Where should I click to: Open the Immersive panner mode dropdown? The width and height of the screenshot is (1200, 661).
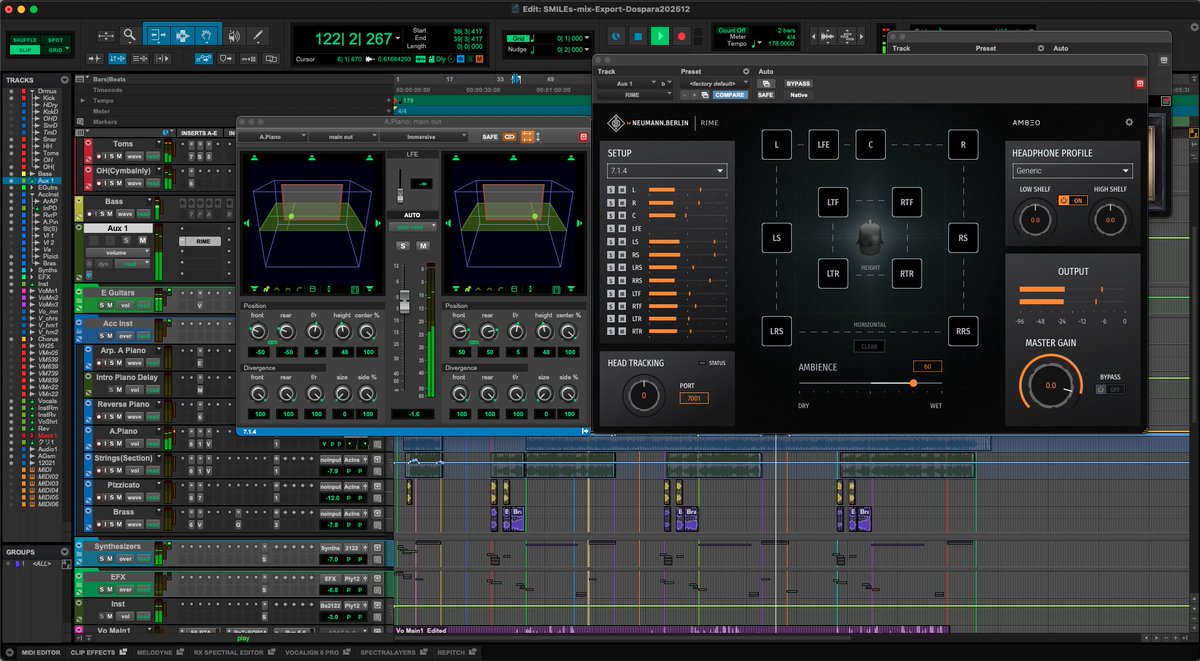tap(423, 137)
